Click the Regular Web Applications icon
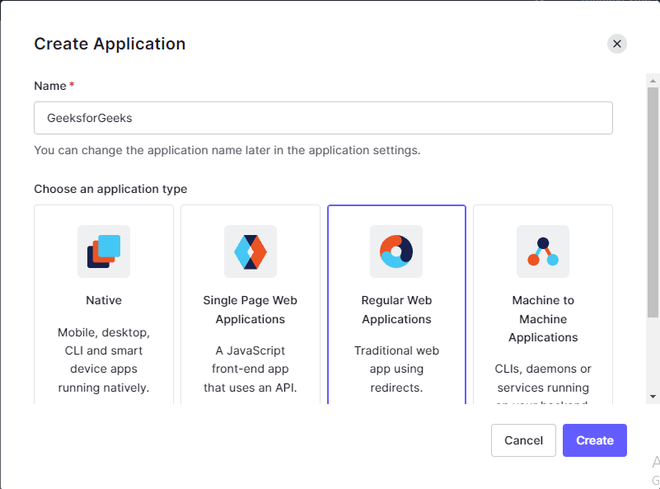Viewport: 660px width, 489px height. [x=396, y=251]
